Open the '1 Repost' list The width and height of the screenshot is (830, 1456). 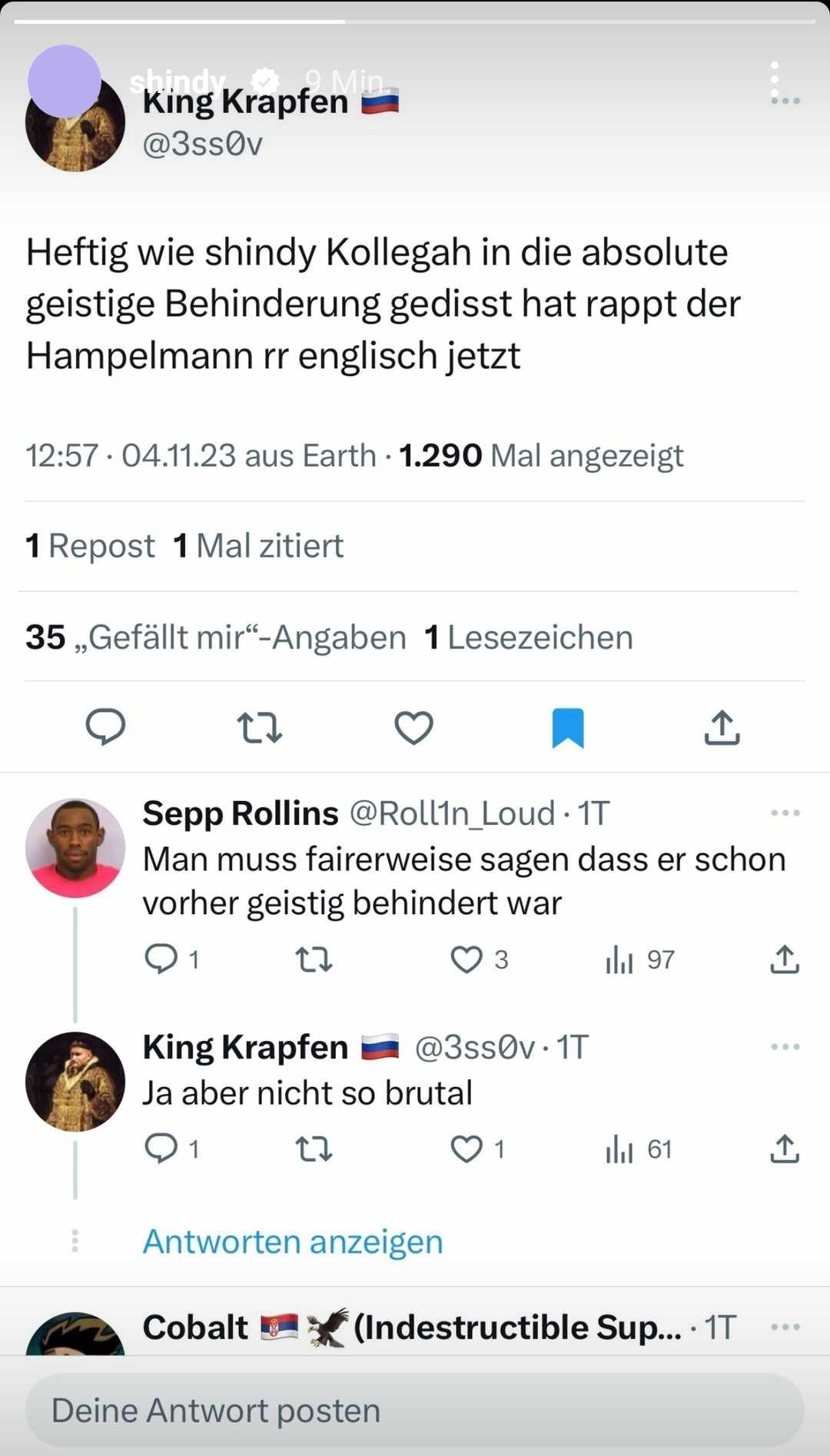point(90,546)
